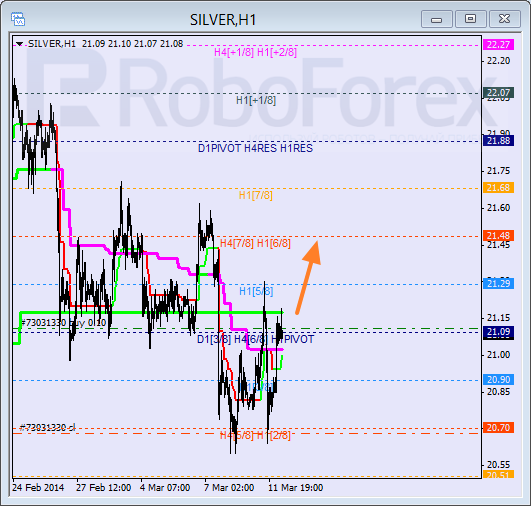Click the 11 Mar 19:00 time marker

(296, 488)
